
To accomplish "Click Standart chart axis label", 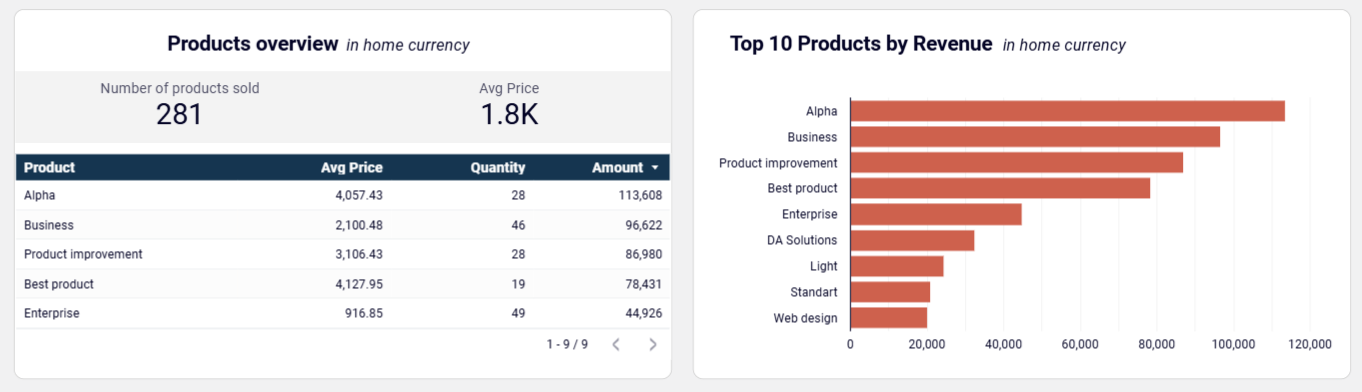I will pos(813,292).
